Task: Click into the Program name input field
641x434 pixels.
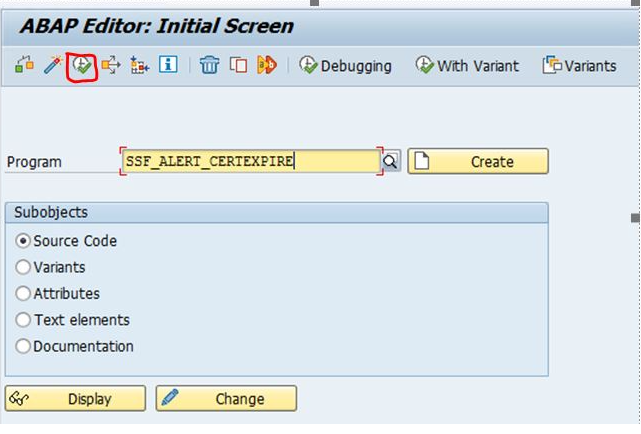Action: (x=250, y=161)
